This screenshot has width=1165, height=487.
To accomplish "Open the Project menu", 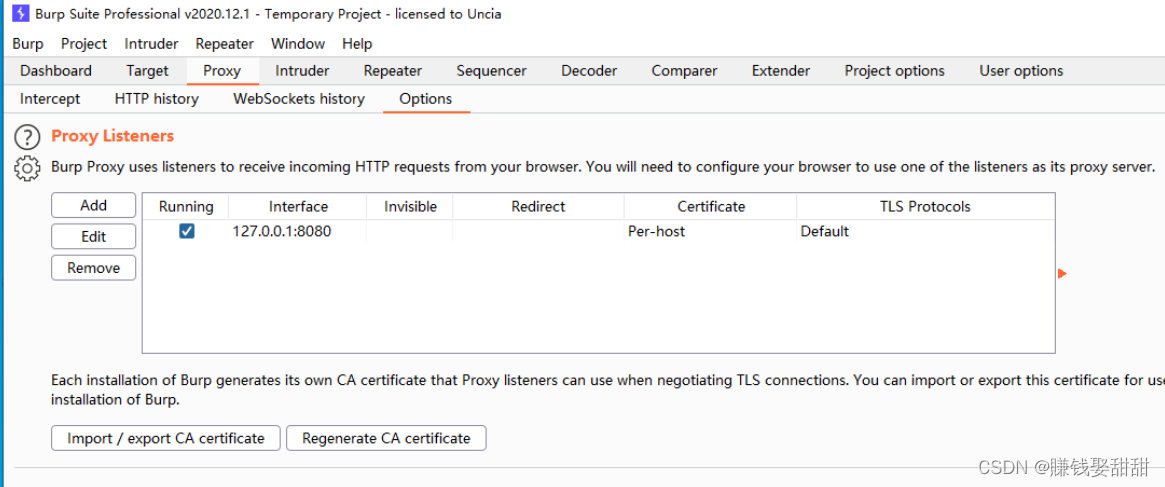I will tap(84, 44).
